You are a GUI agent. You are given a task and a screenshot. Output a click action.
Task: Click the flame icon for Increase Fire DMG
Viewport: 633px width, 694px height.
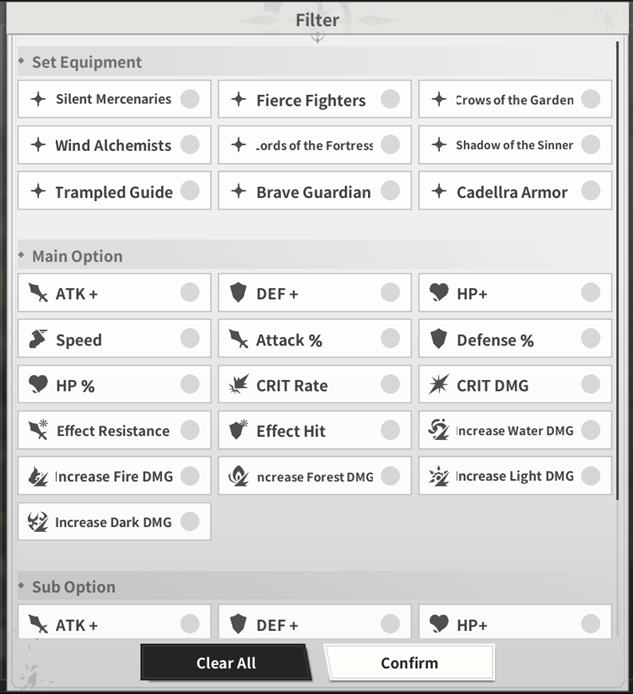click(x=38, y=476)
